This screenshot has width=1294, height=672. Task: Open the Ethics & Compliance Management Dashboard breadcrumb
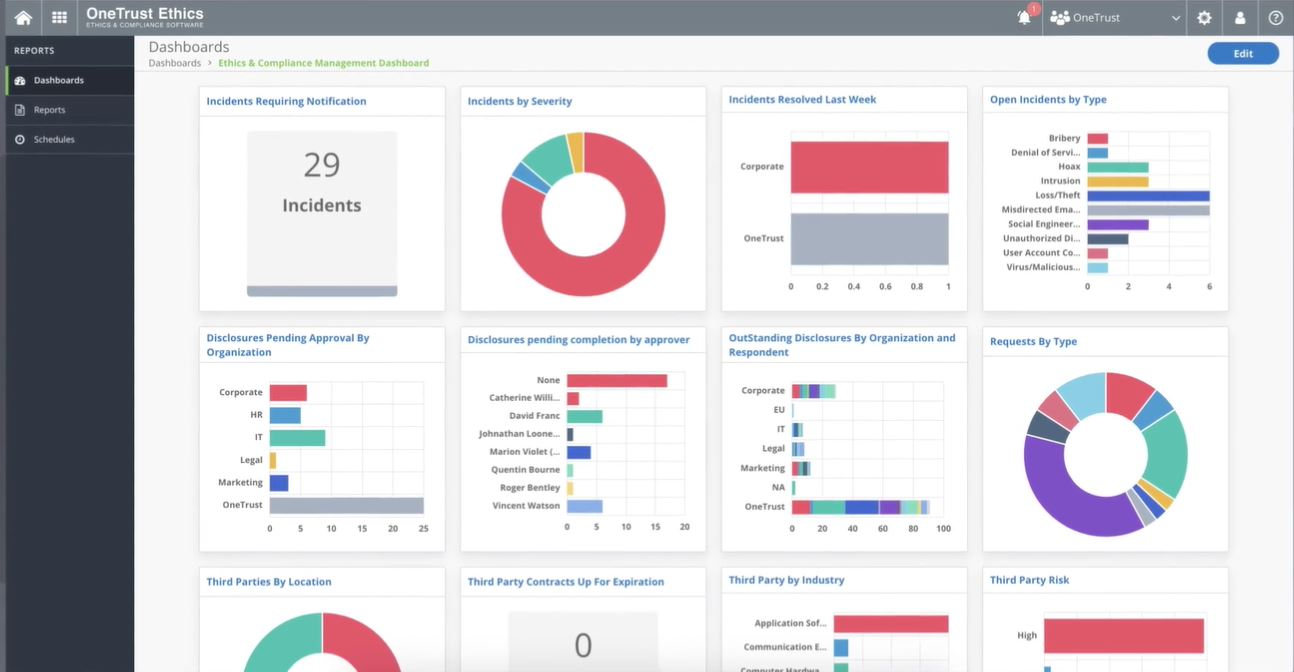point(323,62)
